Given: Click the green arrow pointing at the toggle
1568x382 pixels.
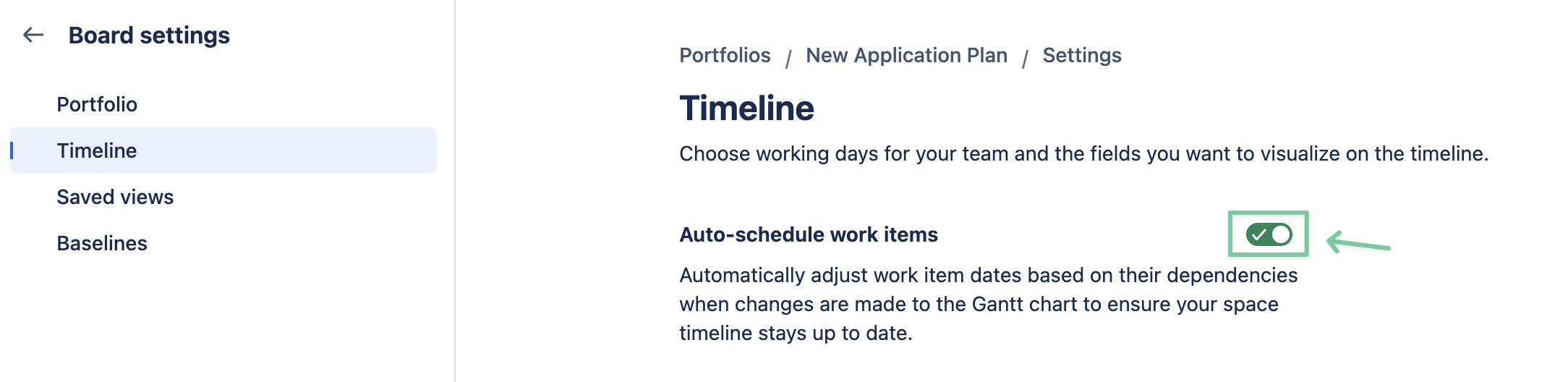Looking at the screenshot, I should coord(1358,243).
